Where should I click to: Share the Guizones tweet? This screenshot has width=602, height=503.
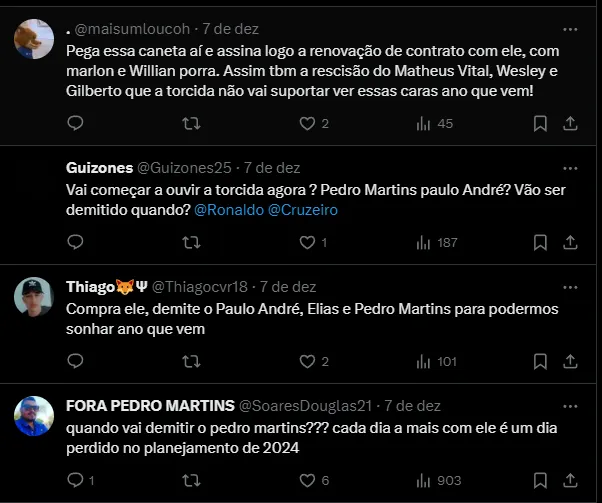[x=570, y=242]
